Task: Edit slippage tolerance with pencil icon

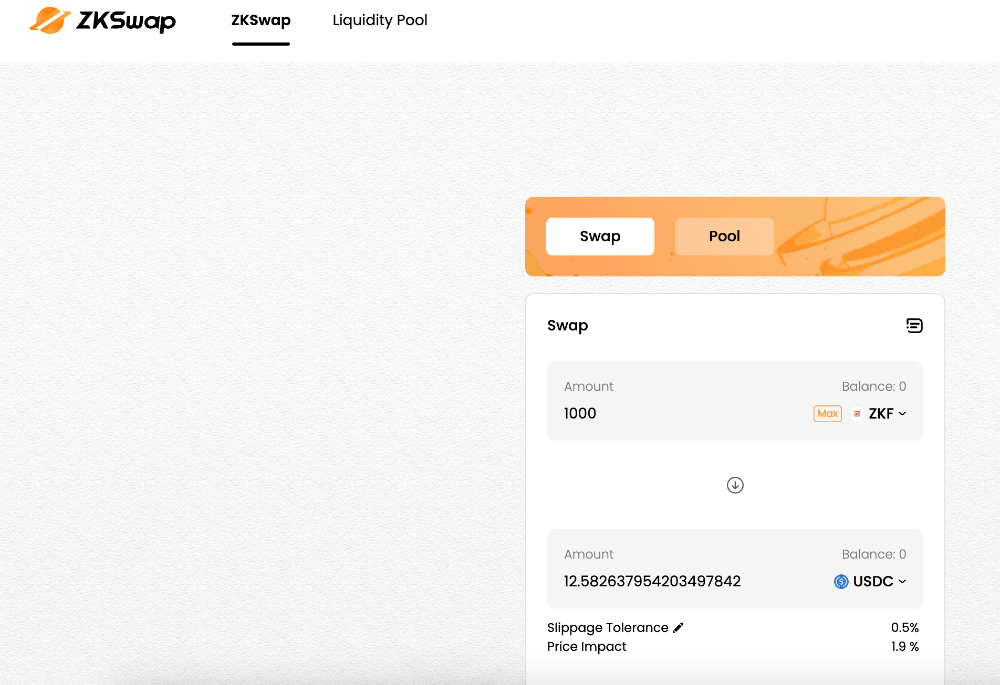Action: pos(678,628)
